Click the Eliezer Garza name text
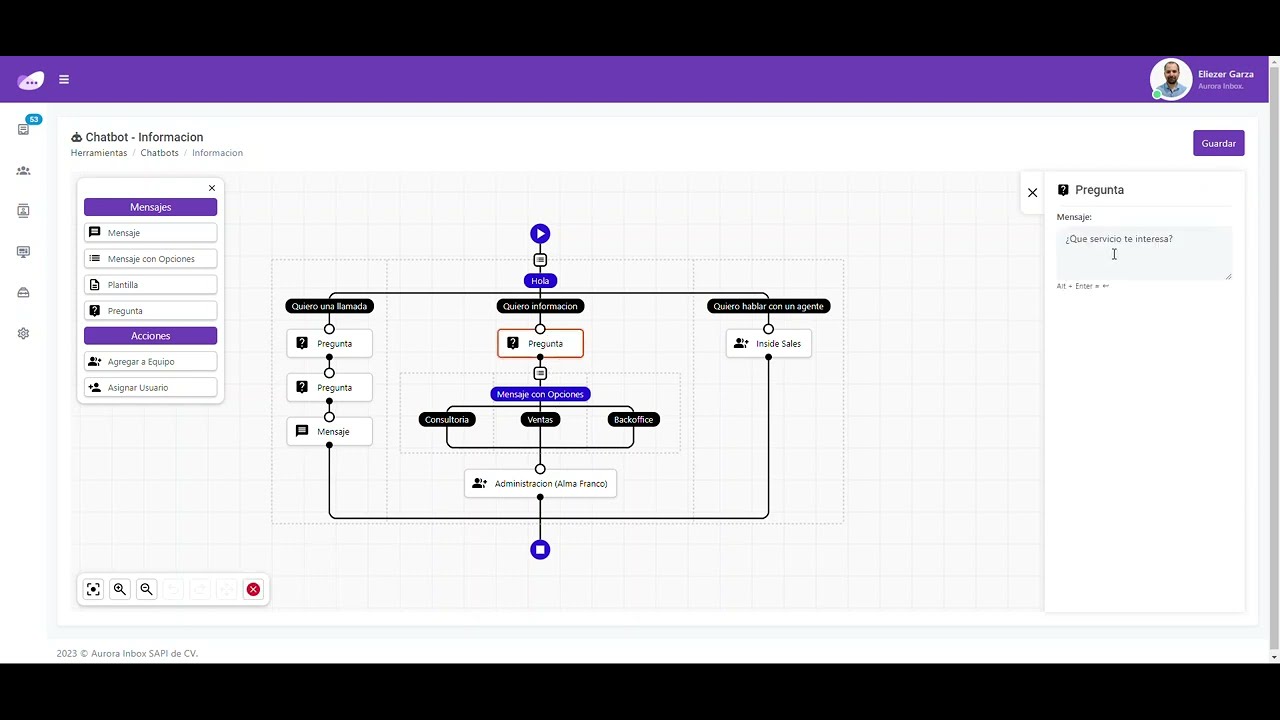1280x720 pixels. 1225,74
